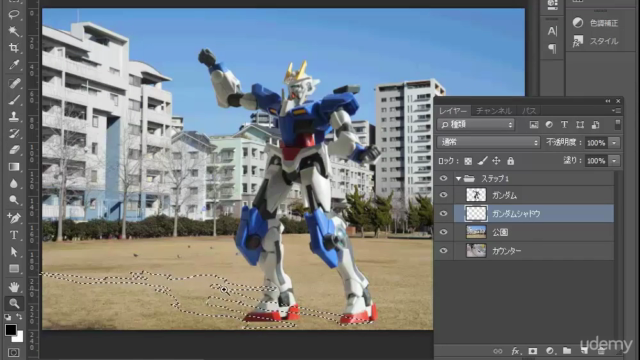This screenshot has width=640, height=360.
Task: Open the foreground color picker
Action: coord(11,330)
